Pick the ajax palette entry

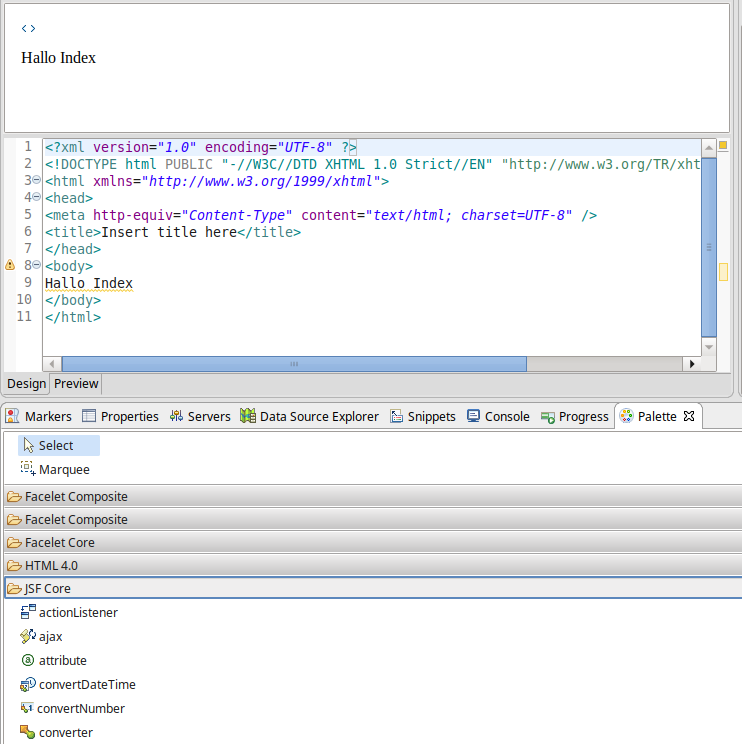click(x=50, y=636)
